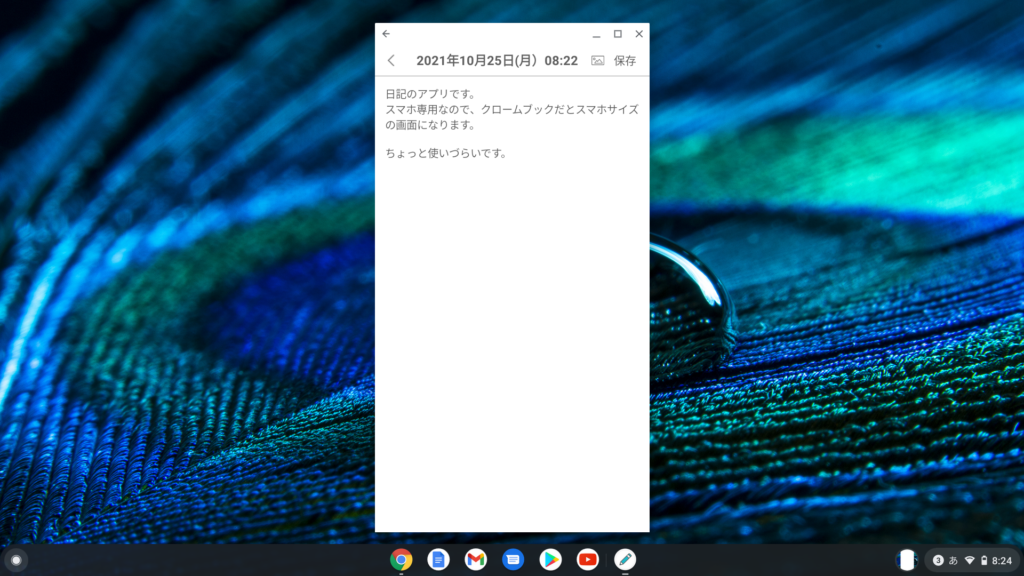Open the screenshot preview thumbnail in the shelf
Viewport: 1024px width, 576px height.
click(x=906, y=560)
